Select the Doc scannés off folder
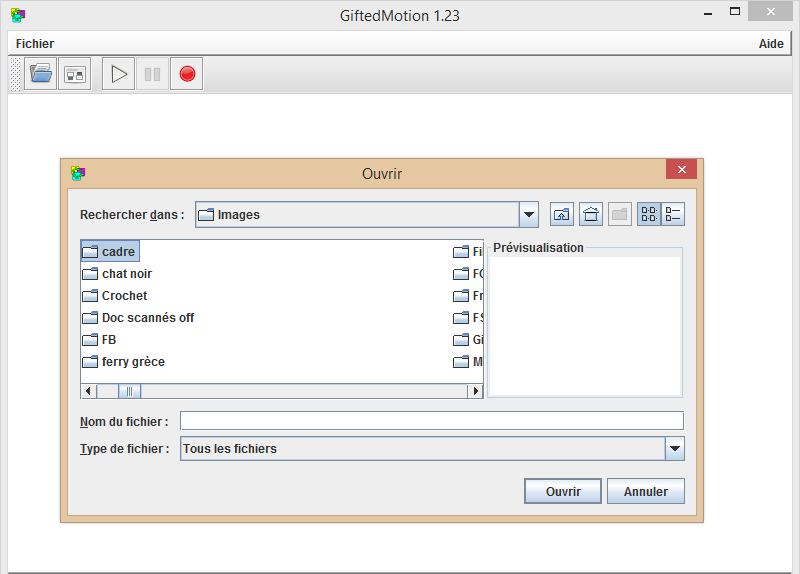800x574 pixels. [x=147, y=318]
